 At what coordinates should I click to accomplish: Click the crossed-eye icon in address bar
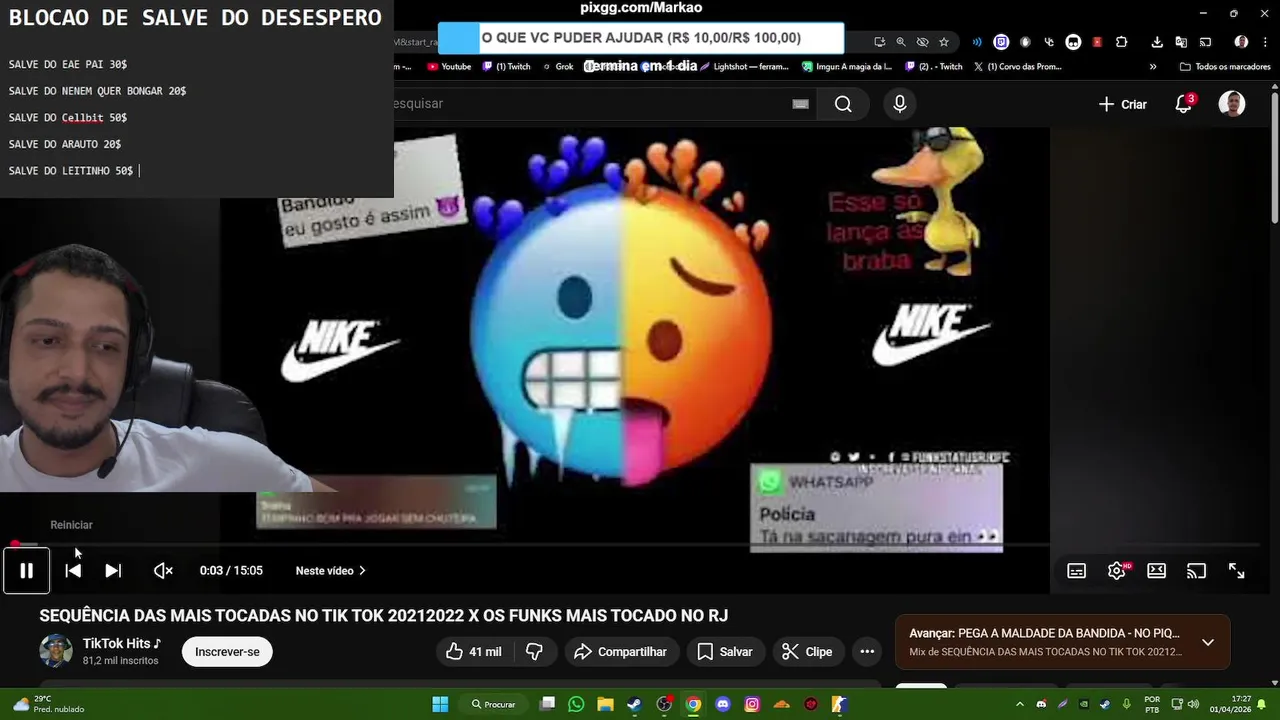pos(922,42)
